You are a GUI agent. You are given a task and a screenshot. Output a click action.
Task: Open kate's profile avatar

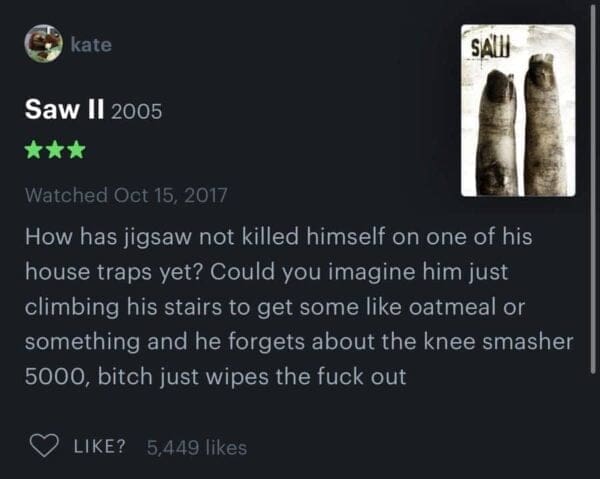click(44, 44)
